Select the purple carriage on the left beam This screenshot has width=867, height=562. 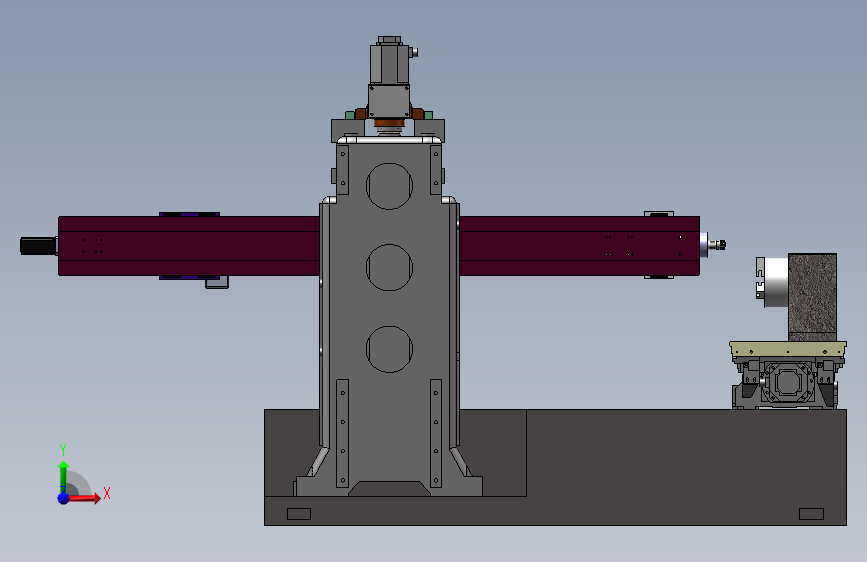tap(189, 214)
